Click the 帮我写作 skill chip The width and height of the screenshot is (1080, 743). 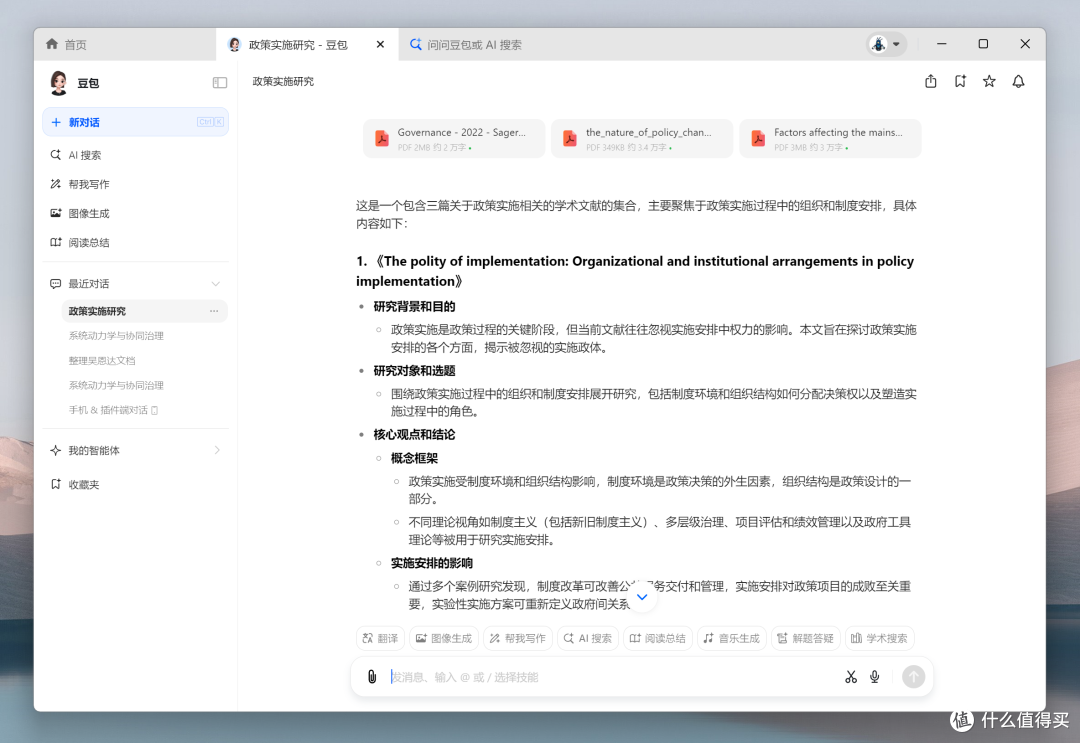pos(518,638)
